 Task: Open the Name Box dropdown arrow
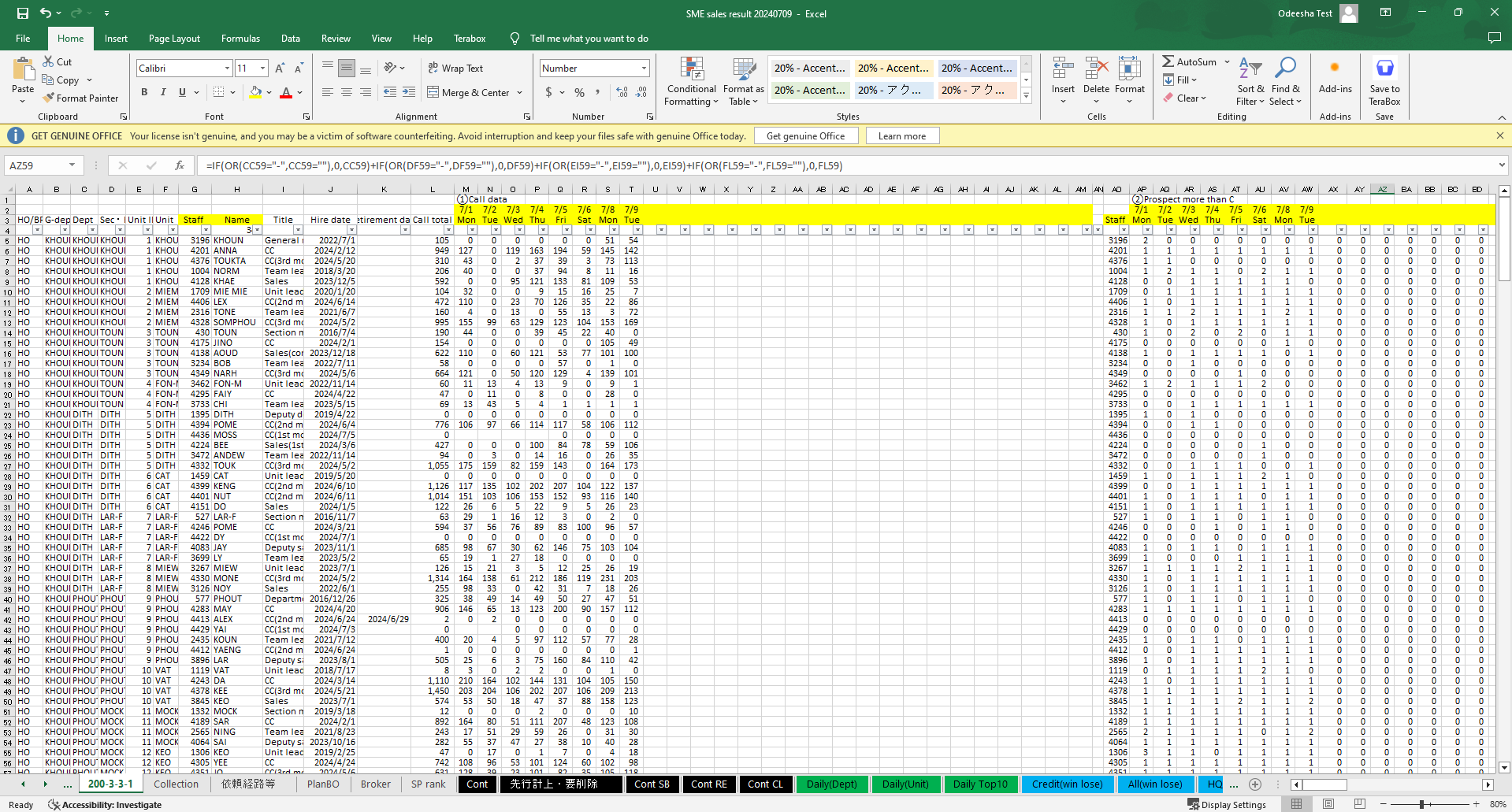coord(72,165)
